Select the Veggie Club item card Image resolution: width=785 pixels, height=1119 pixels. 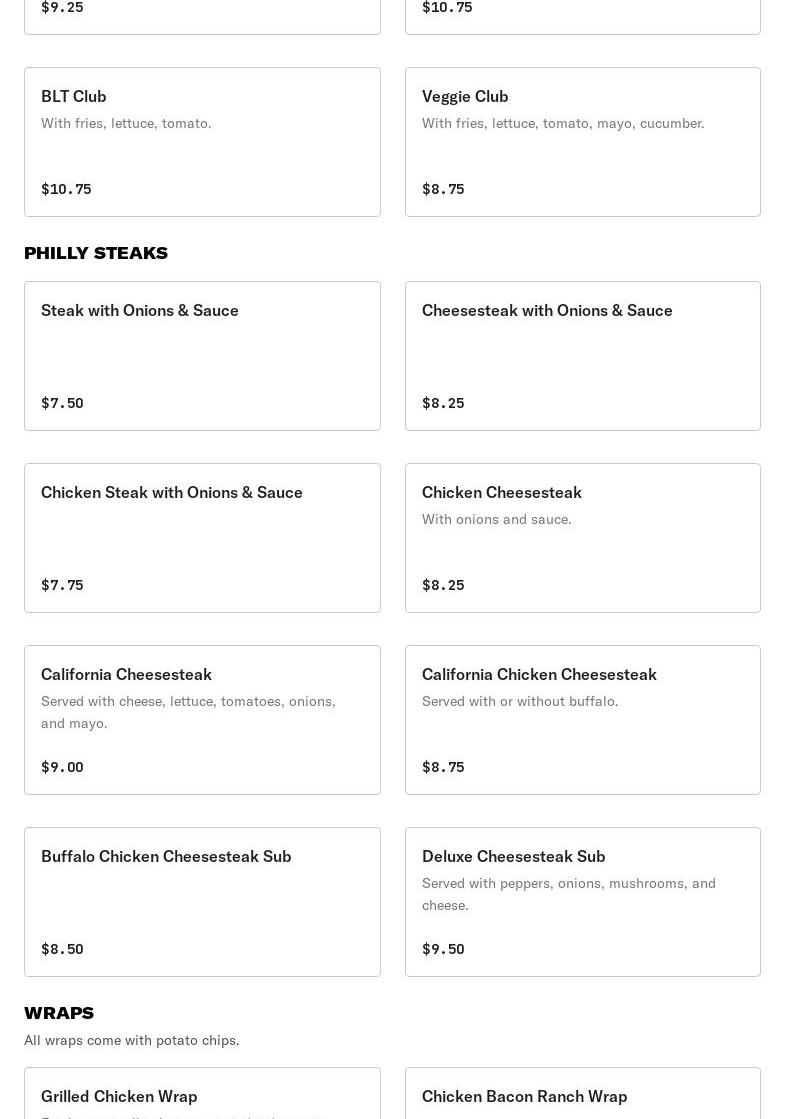582,142
